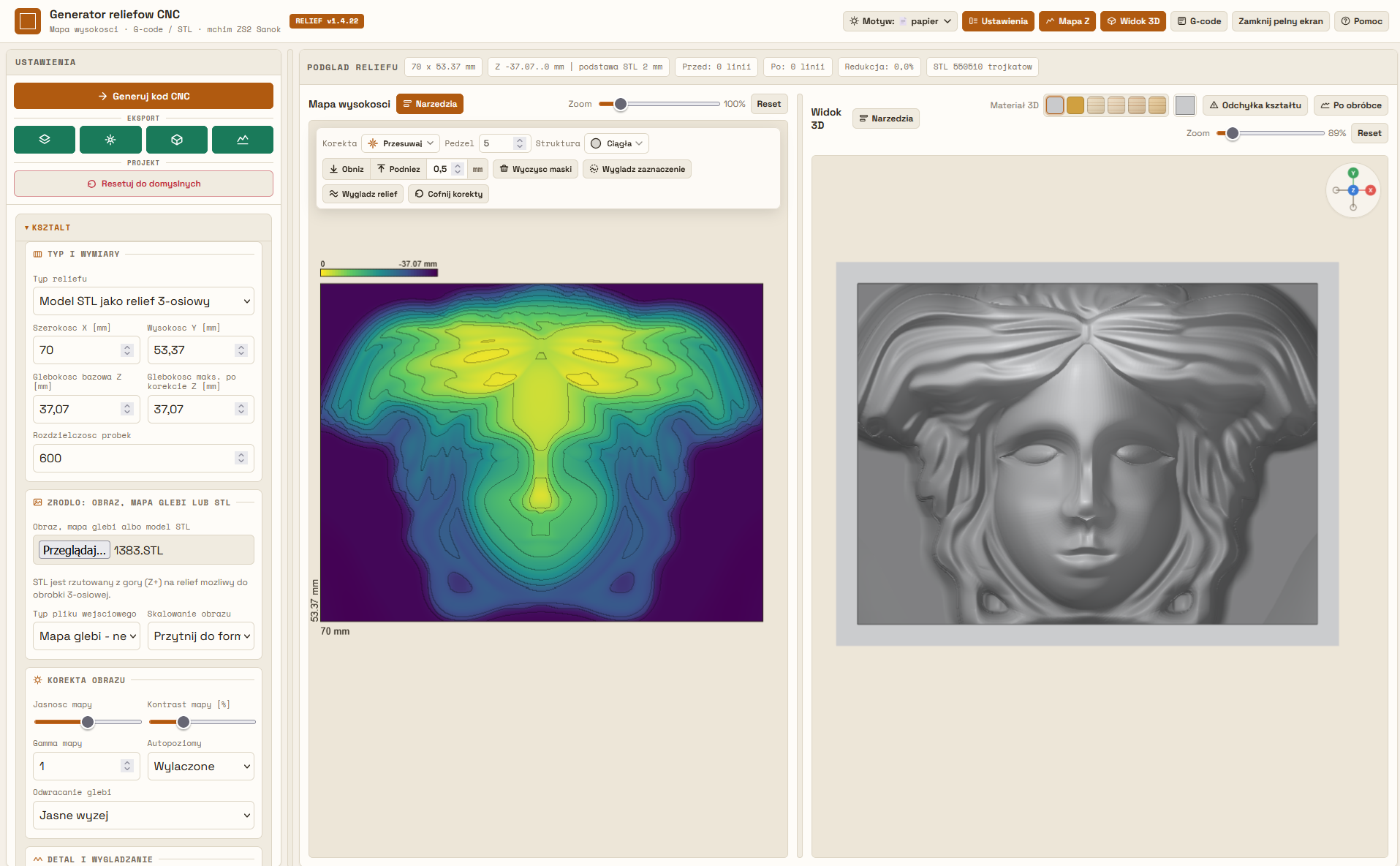Open the Autopoziomy Wylaczone dropdown
This screenshot has width=1400, height=866.
(200, 767)
